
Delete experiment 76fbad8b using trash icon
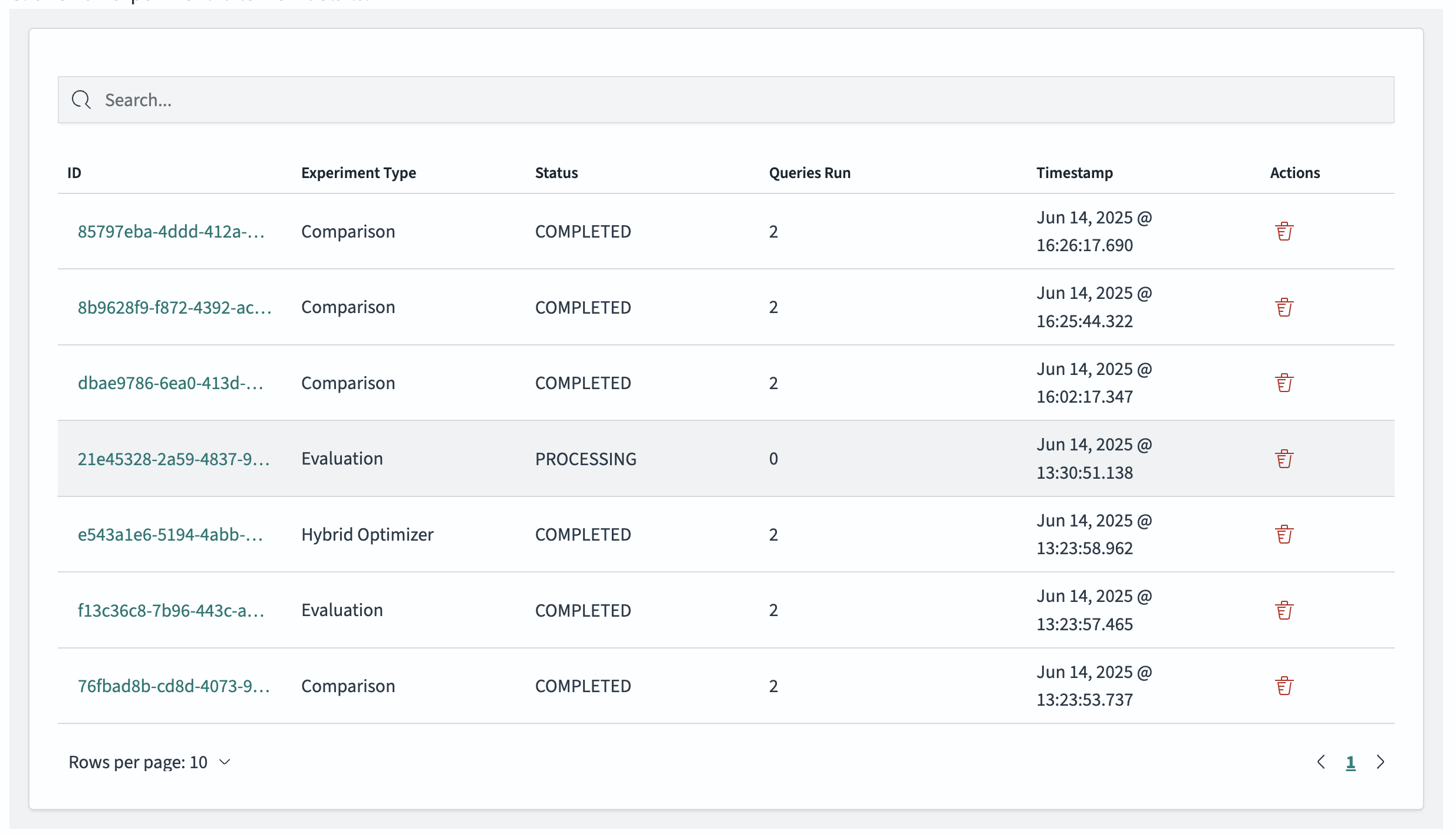tap(1284, 686)
